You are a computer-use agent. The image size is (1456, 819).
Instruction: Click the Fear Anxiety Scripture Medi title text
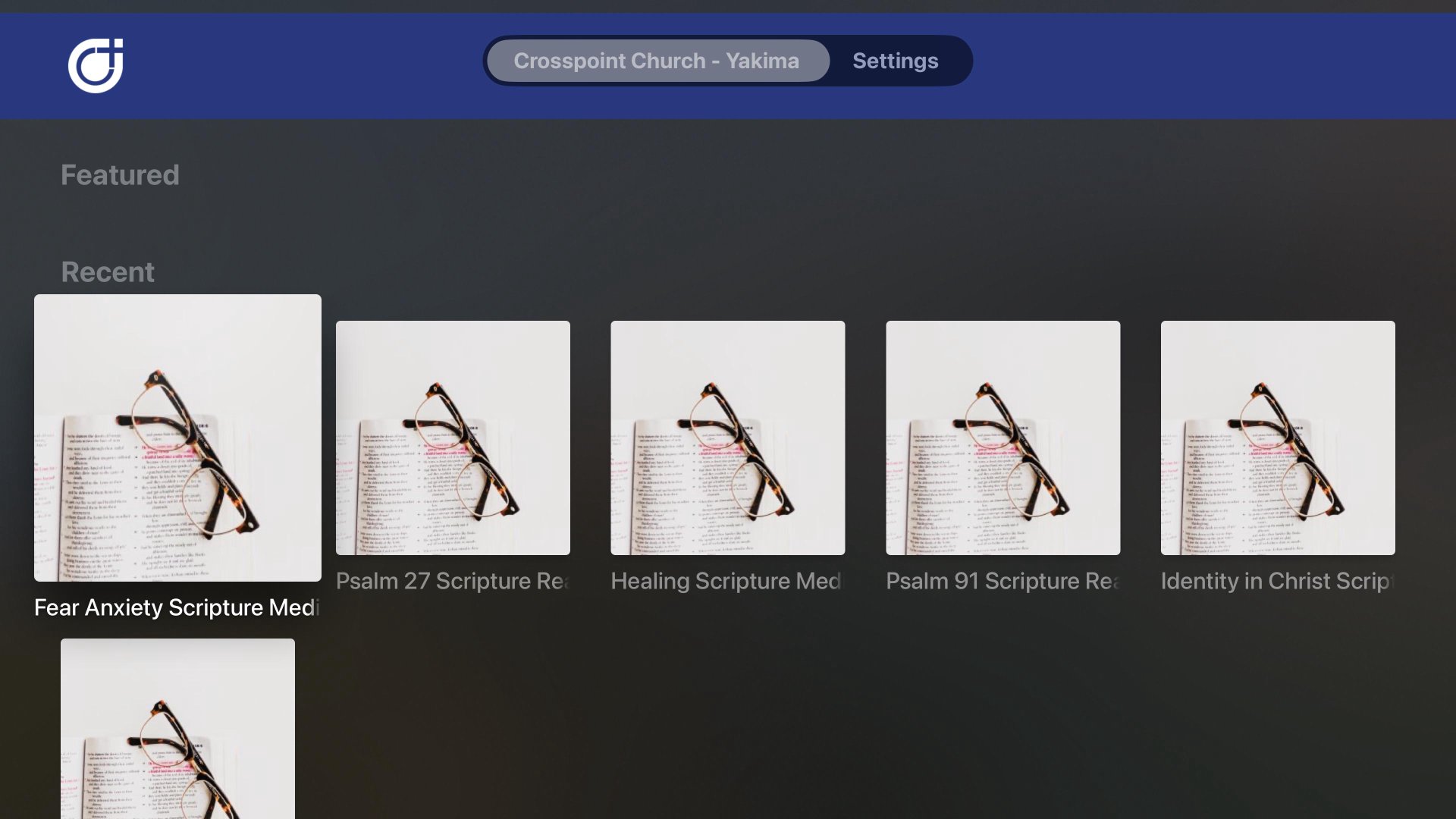[x=177, y=608]
